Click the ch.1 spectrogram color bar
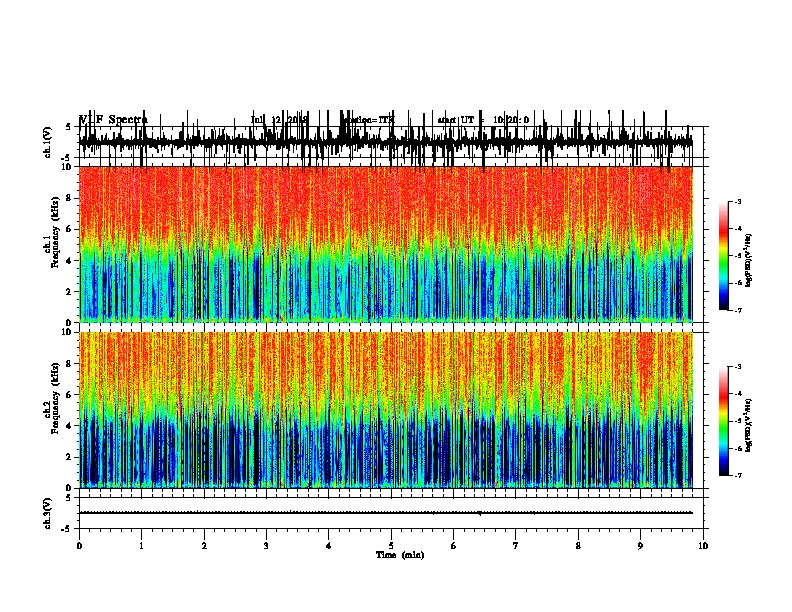Screen dimensions: 792x612 724,256
